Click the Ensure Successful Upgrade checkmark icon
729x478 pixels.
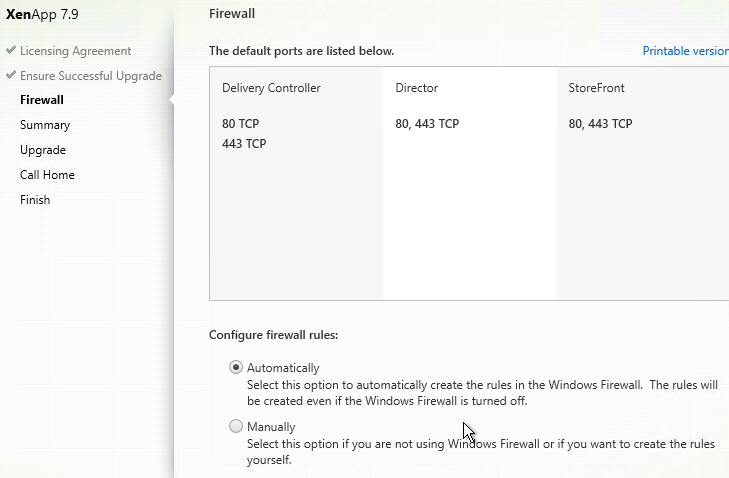point(11,74)
